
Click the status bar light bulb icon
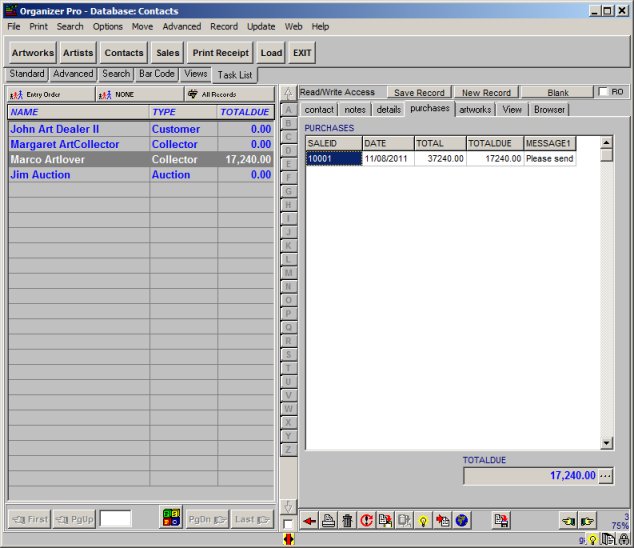(x=593, y=540)
